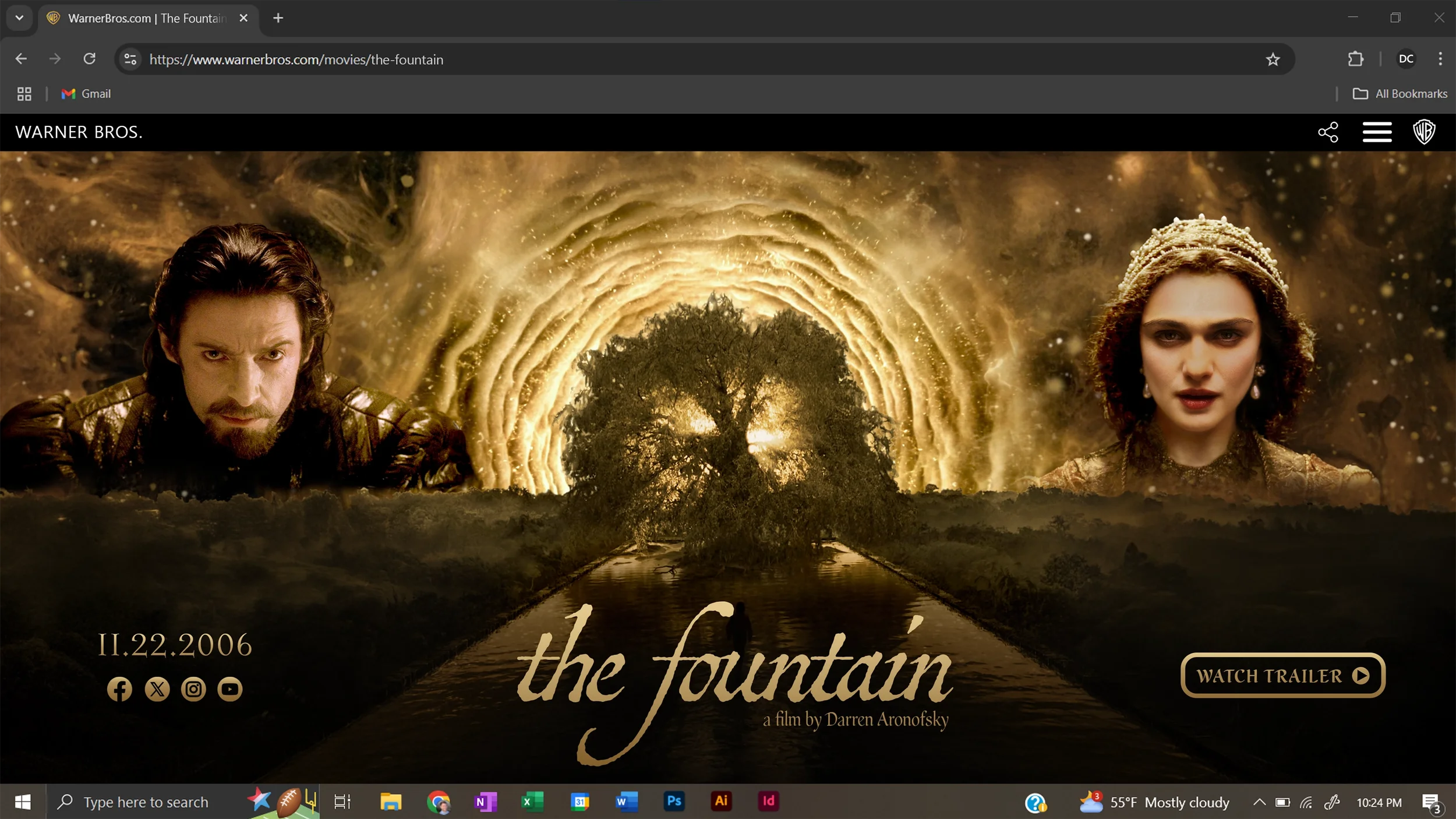Screen dimensions: 1456x819
Task: Expand the tab search dropdown arrow
Action: click(x=19, y=18)
